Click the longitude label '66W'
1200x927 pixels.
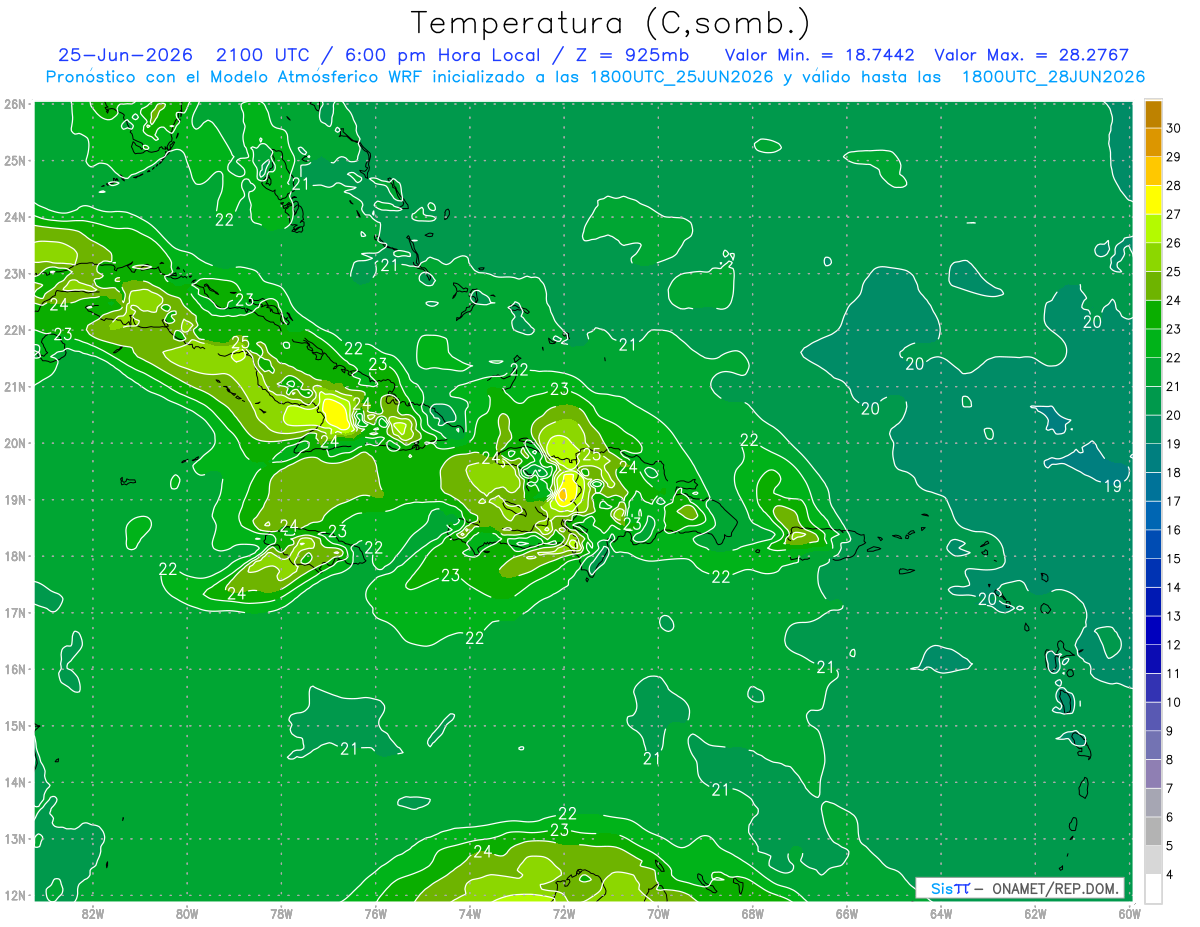click(846, 914)
